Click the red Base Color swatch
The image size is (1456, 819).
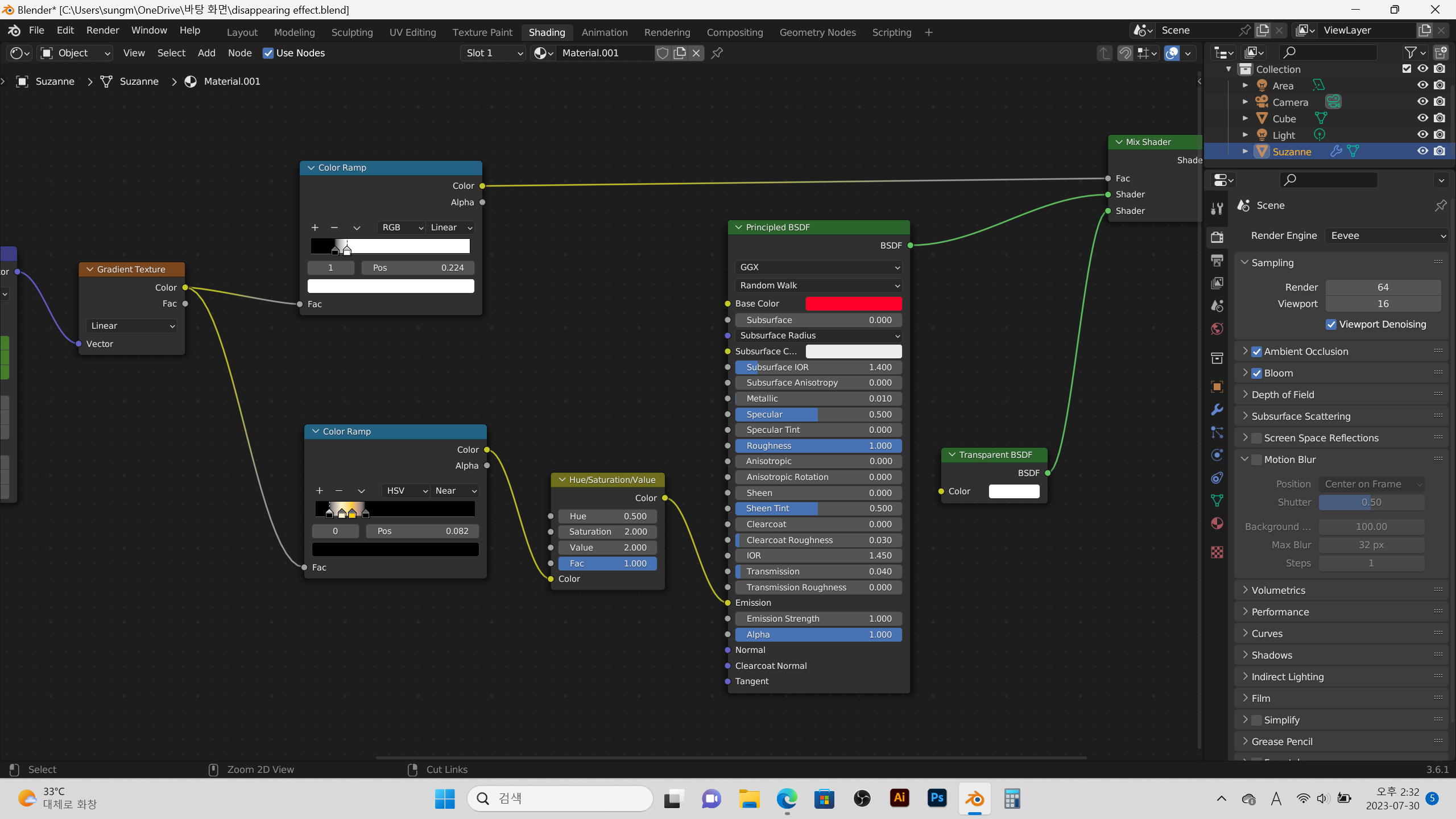tap(853, 304)
